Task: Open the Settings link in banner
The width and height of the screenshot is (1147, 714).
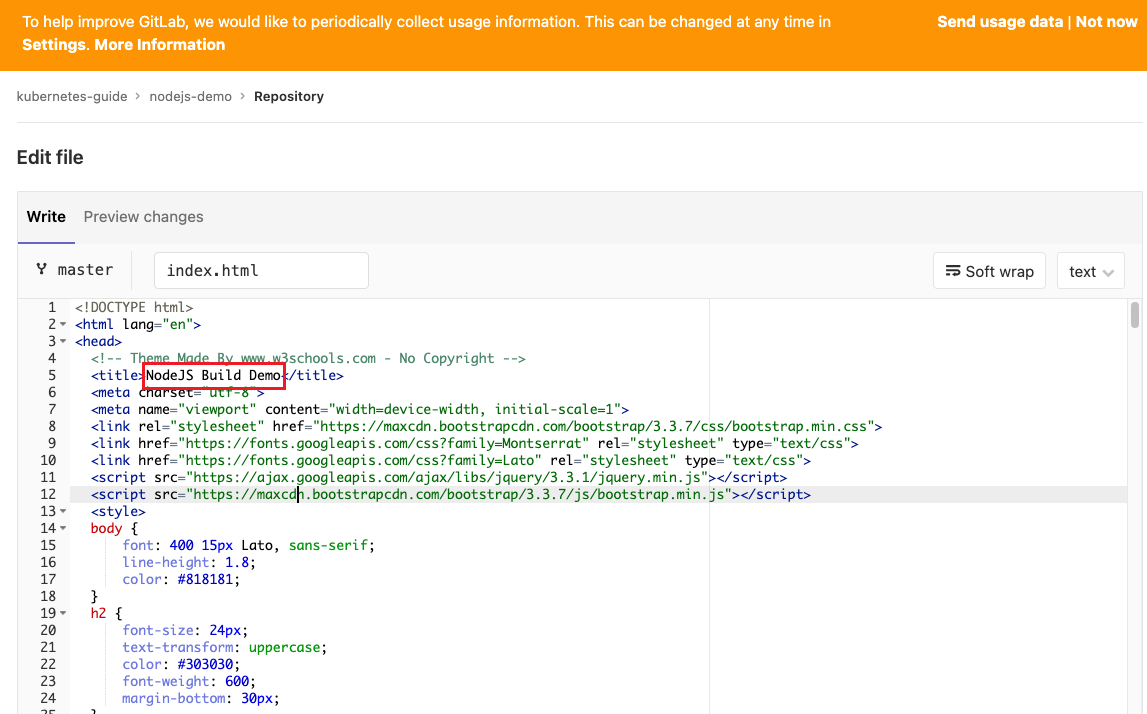Action: coord(54,45)
